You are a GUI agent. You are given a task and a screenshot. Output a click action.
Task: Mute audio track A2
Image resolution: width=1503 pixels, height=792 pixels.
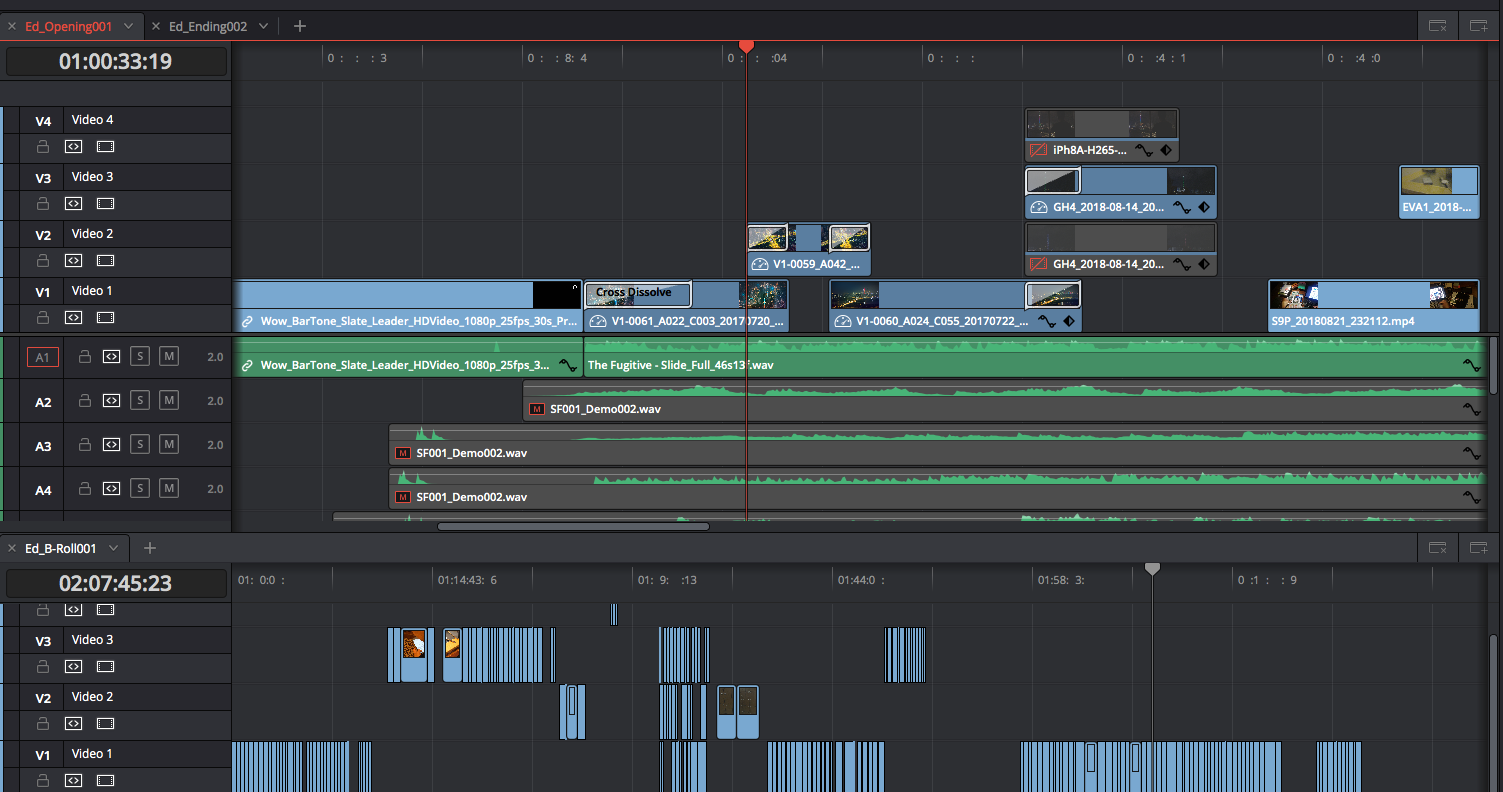[169, 401]
